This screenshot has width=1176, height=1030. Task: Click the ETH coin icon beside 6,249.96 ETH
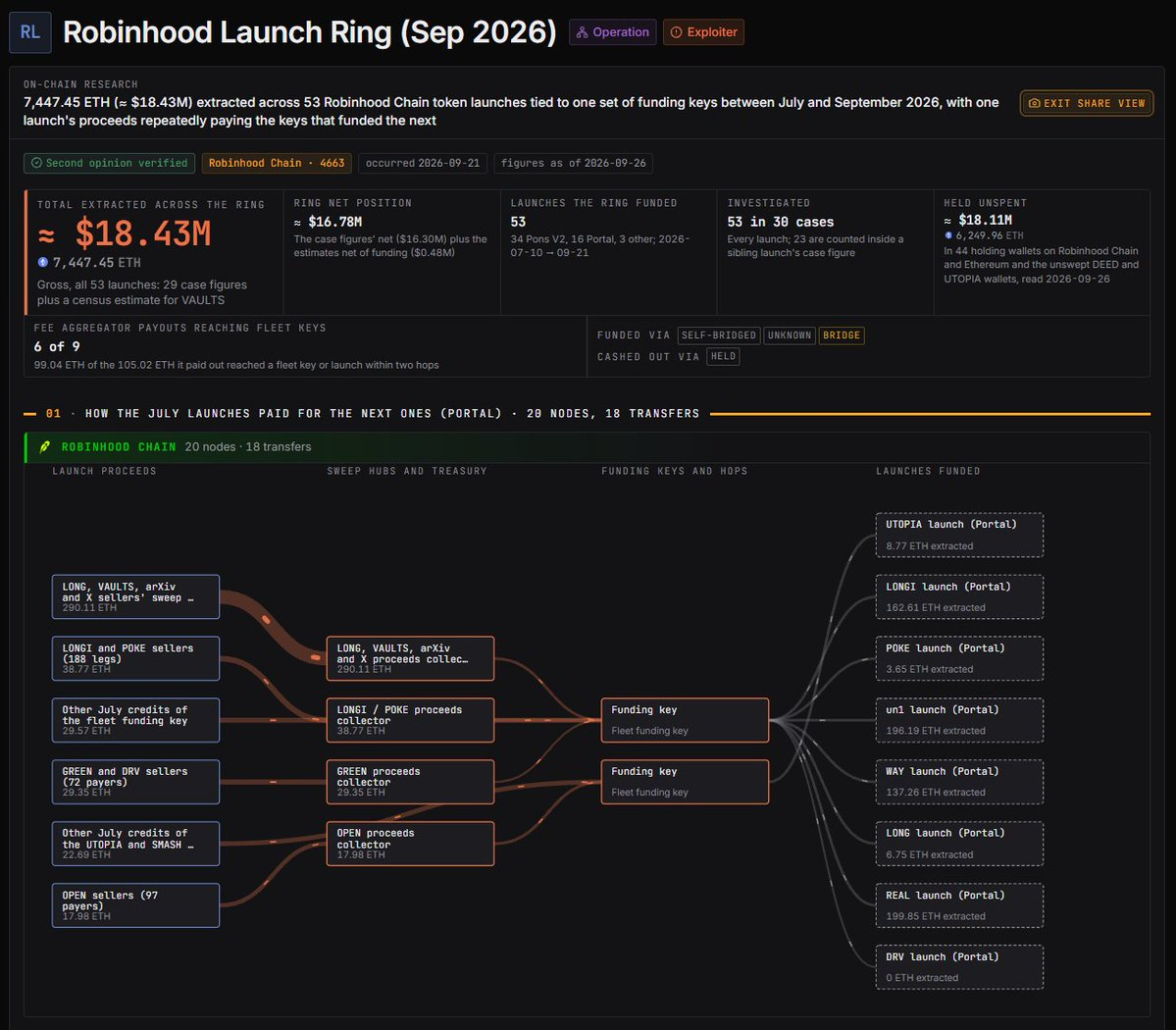coord(948,235)
